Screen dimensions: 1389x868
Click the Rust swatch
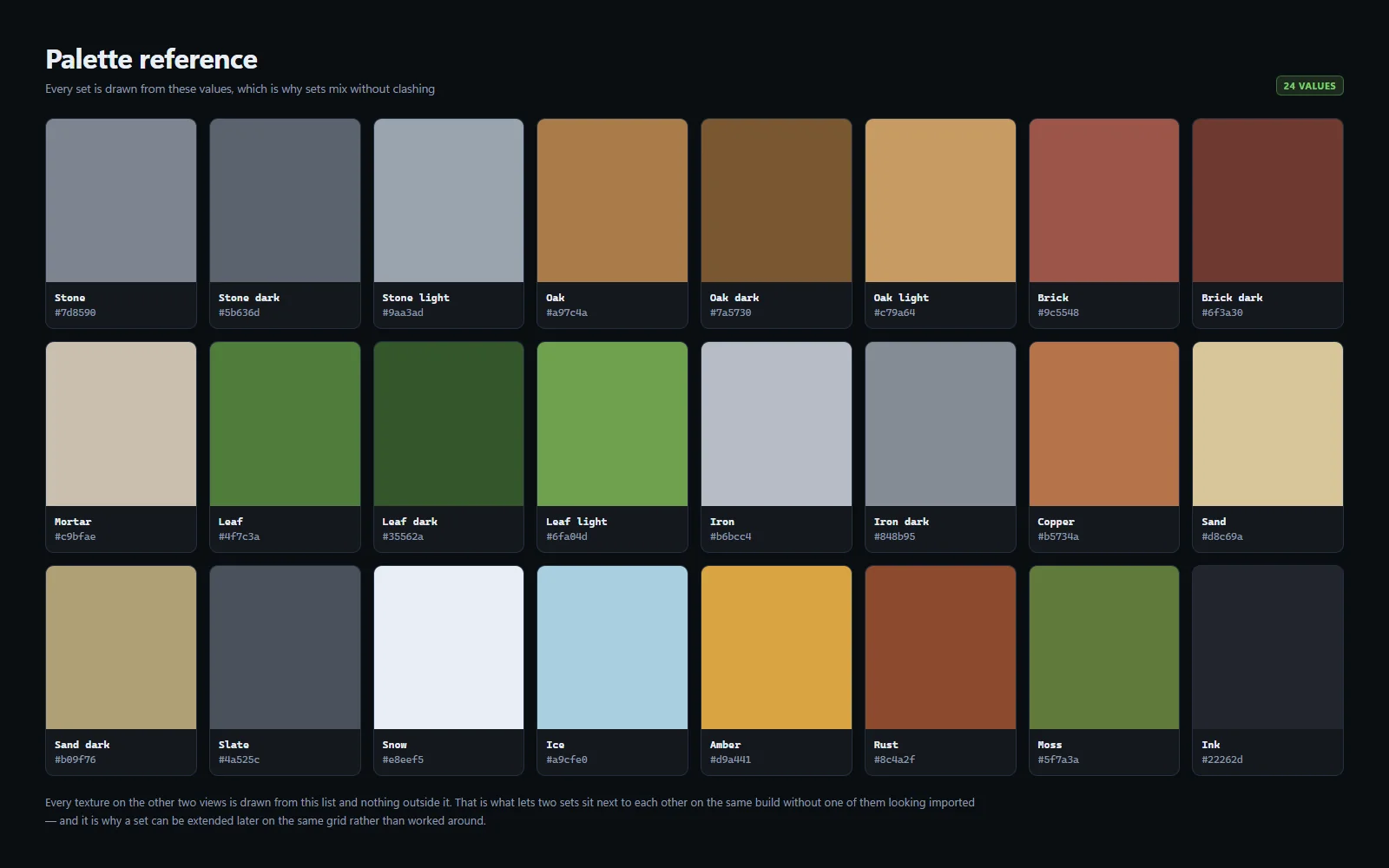click(940, 648)
